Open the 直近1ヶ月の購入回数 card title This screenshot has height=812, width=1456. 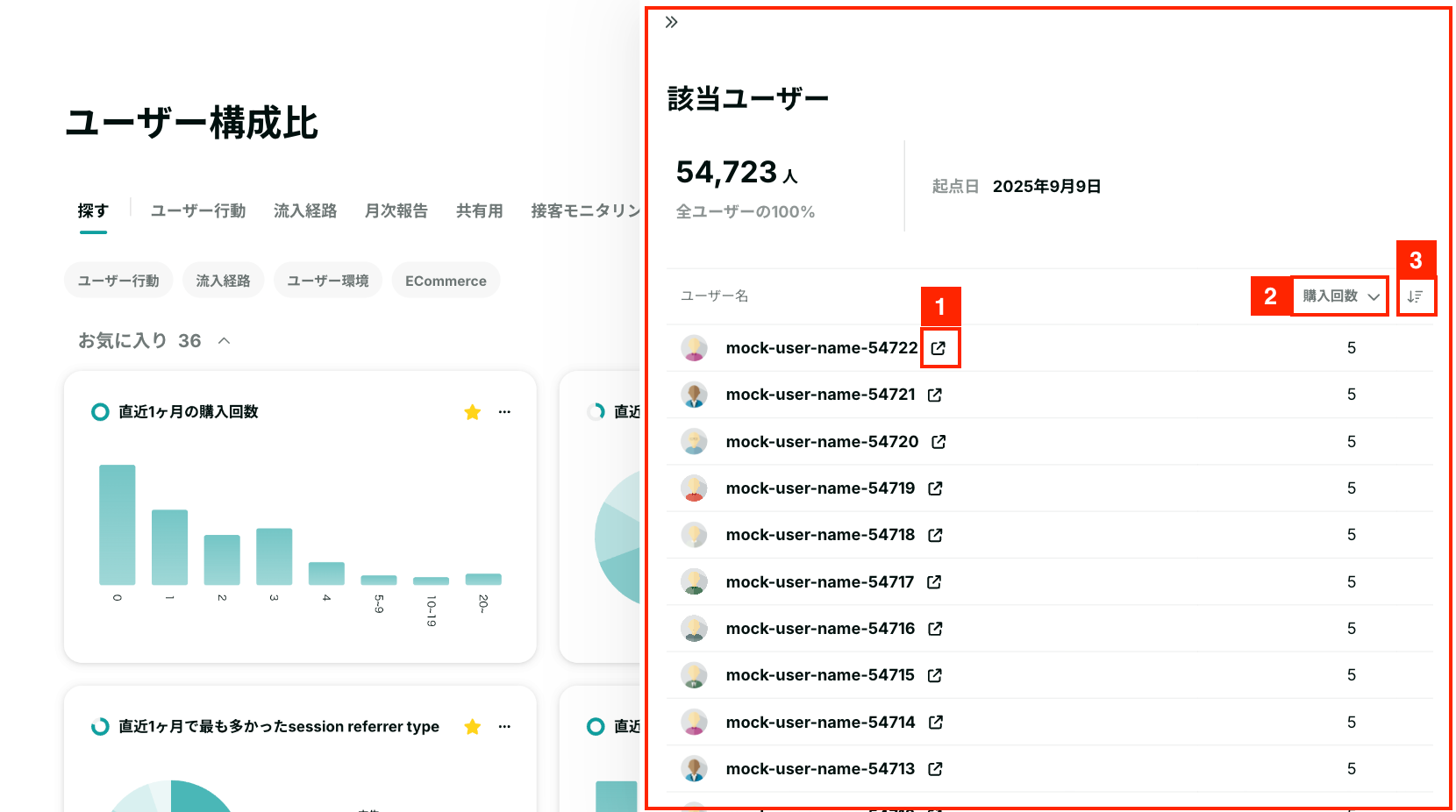189,412
